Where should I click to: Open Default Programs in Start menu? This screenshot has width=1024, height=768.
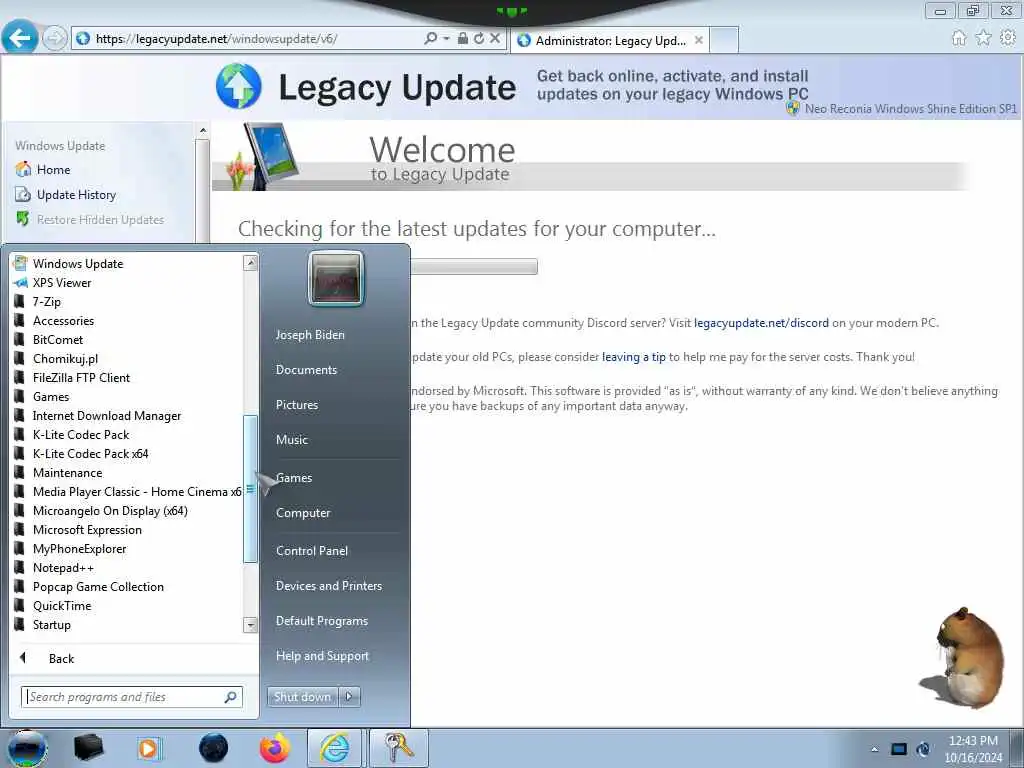pyautogui.click(x=321, y=621)
